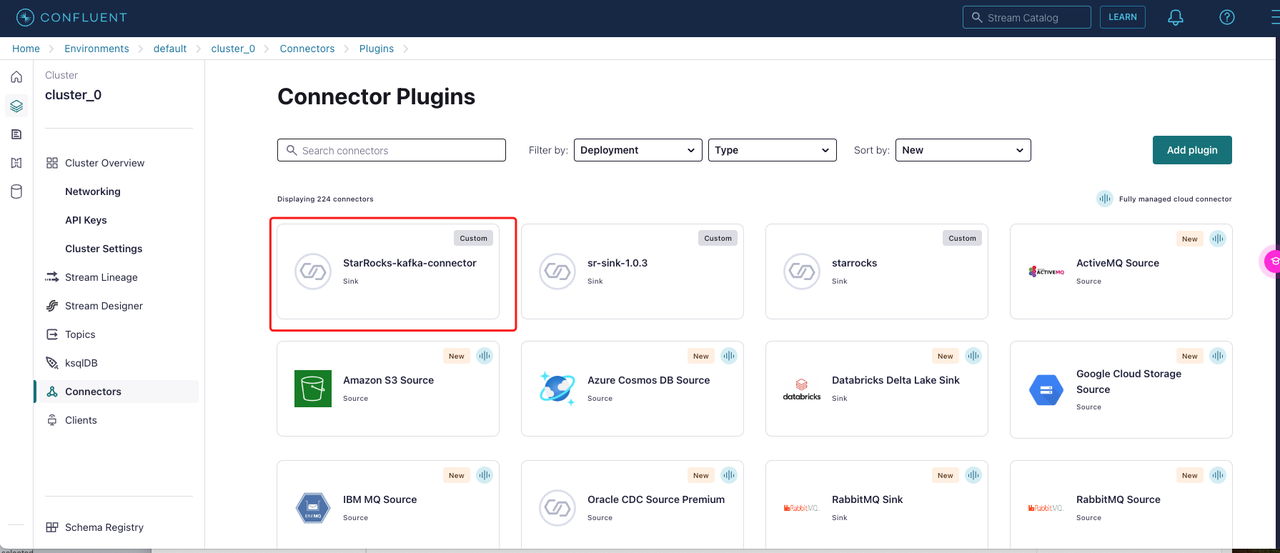Click the Search connectors input field
The image size is (1280, 553).
click(x=391, y=150)
